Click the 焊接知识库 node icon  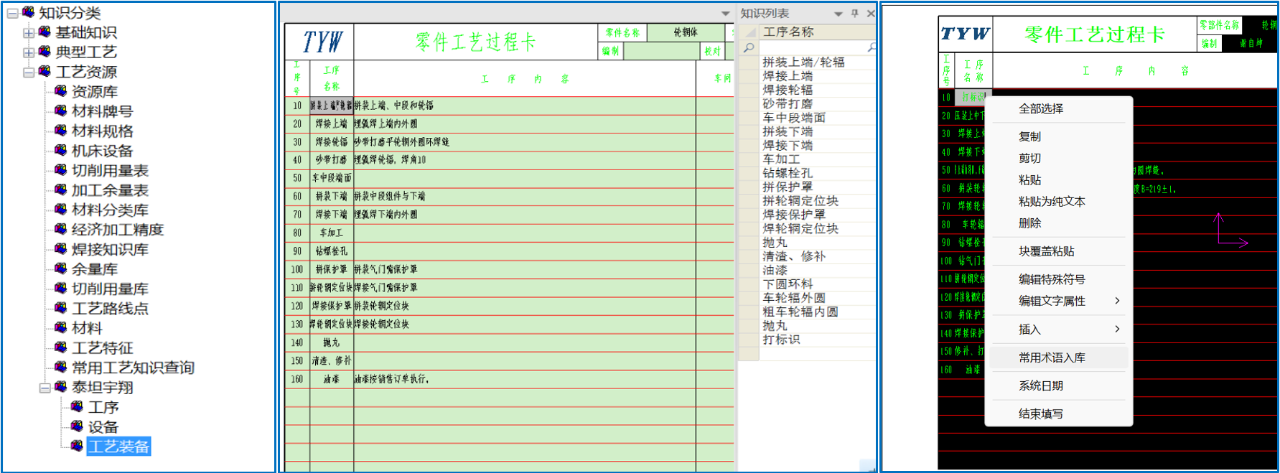click(x=61, y=249)
